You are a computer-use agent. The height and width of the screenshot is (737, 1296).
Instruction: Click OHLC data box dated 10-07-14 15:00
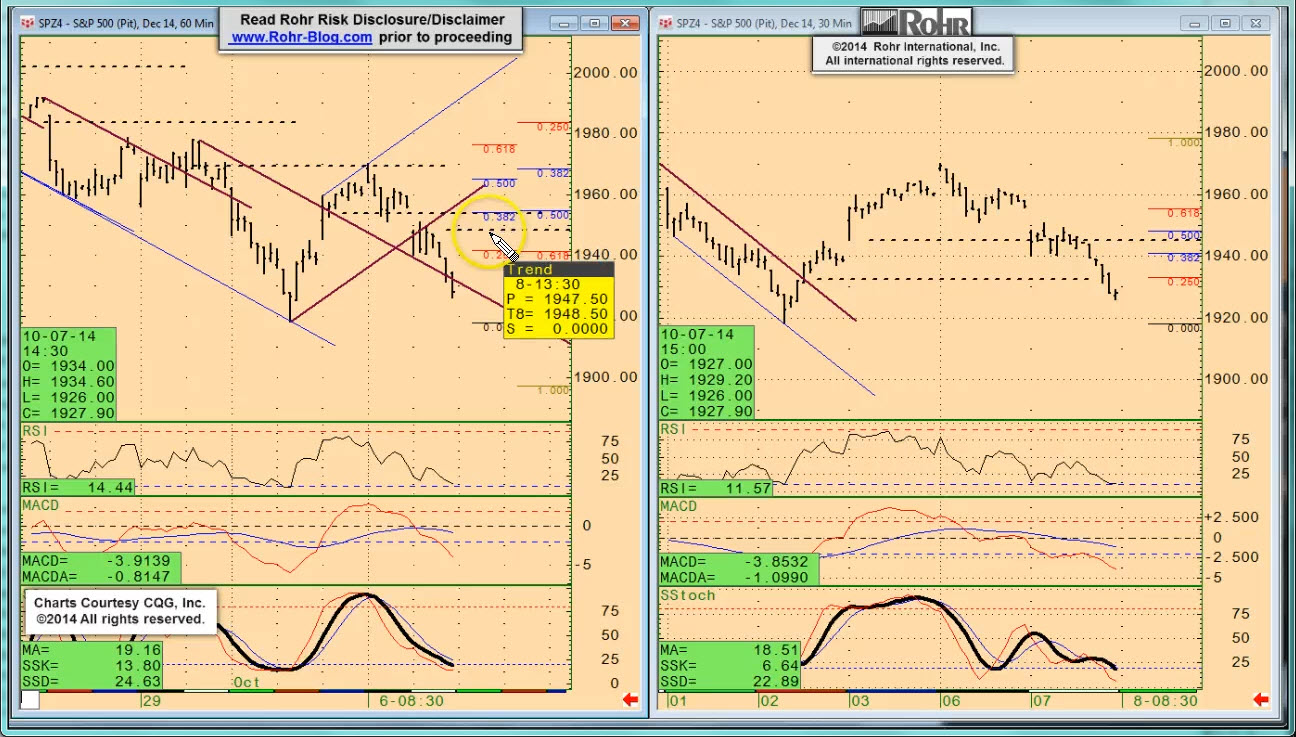pyautogui.click(x=707, y=373)
